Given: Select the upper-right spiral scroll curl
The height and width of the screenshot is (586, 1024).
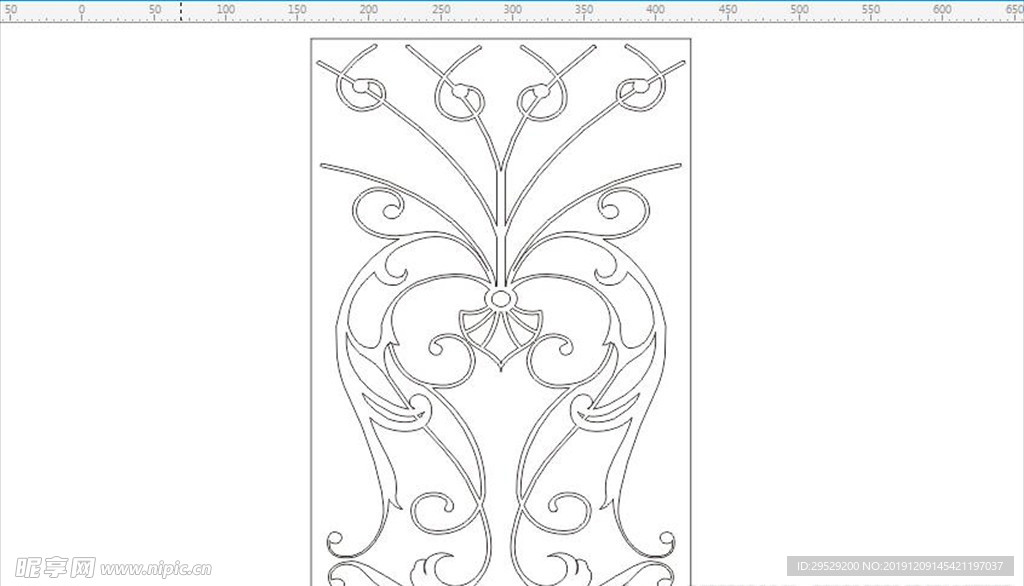Looking at the screenshot, I should [615, 207].
